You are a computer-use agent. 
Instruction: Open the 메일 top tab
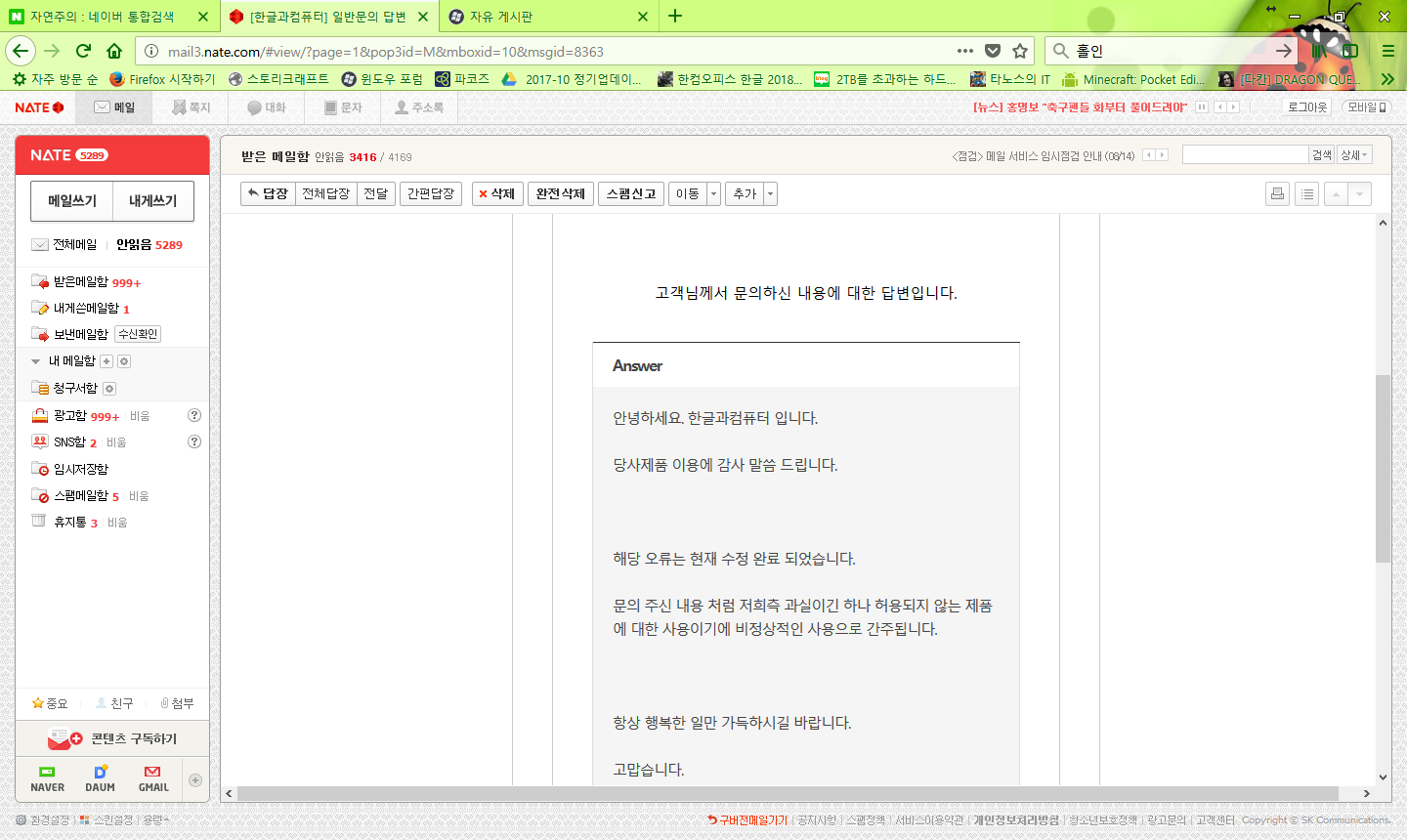(x=115, y=107)
